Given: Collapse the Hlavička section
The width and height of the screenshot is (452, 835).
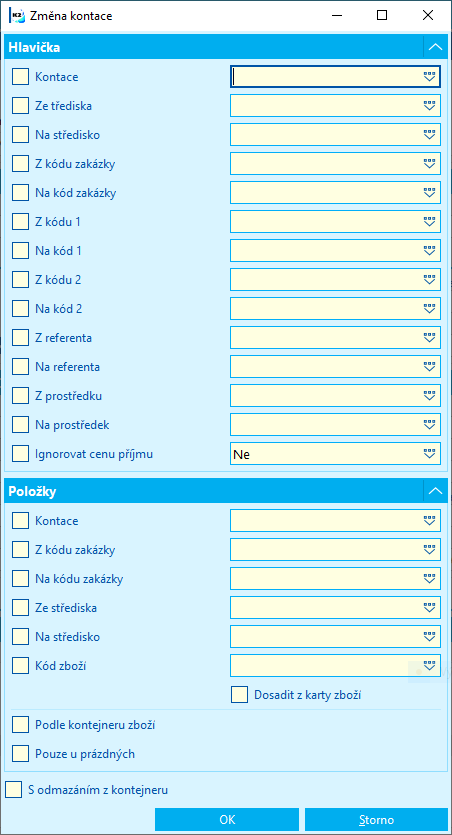Looking at the screenshot, I should coord(435,47).
